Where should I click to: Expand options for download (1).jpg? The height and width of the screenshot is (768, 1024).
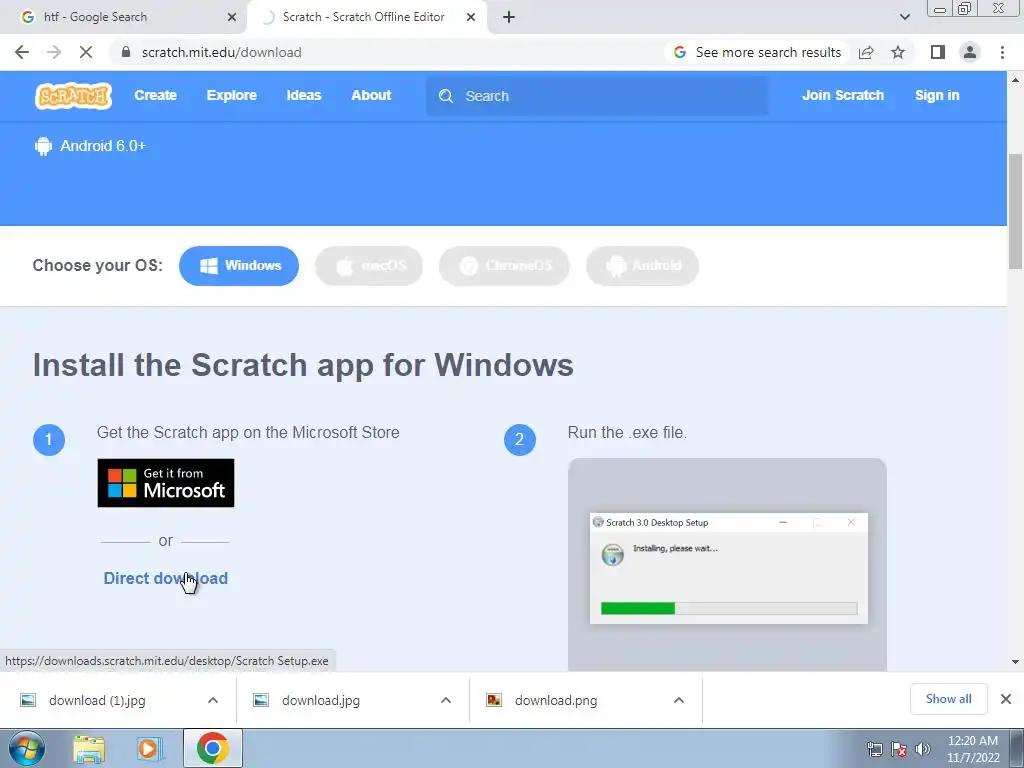click(213, 700)
